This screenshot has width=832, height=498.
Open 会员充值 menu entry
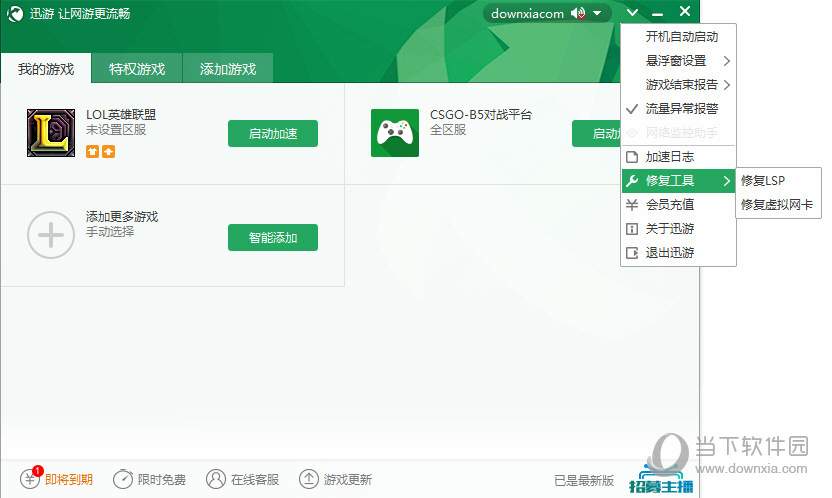point(678,204)
